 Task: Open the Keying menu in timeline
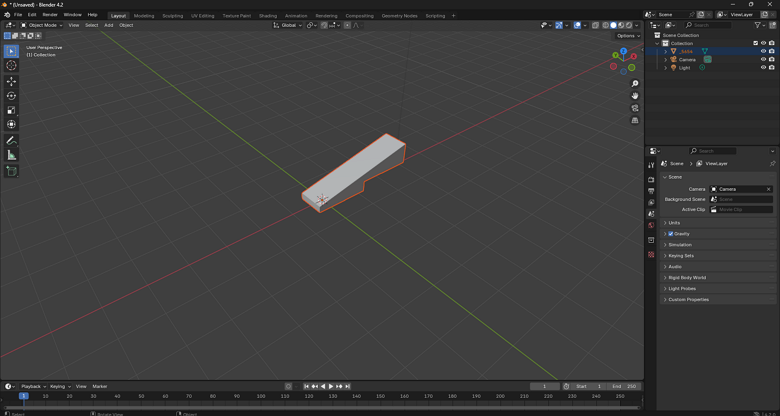[x=60, y=386]
